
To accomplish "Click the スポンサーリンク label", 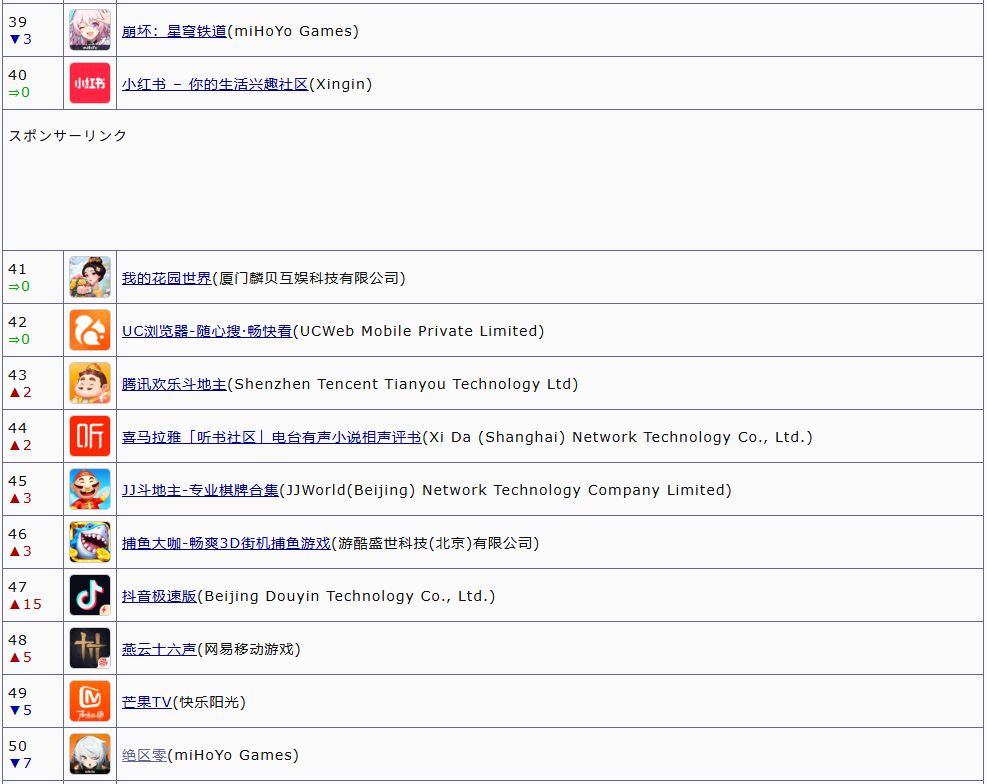I will (x=68, y=135).
